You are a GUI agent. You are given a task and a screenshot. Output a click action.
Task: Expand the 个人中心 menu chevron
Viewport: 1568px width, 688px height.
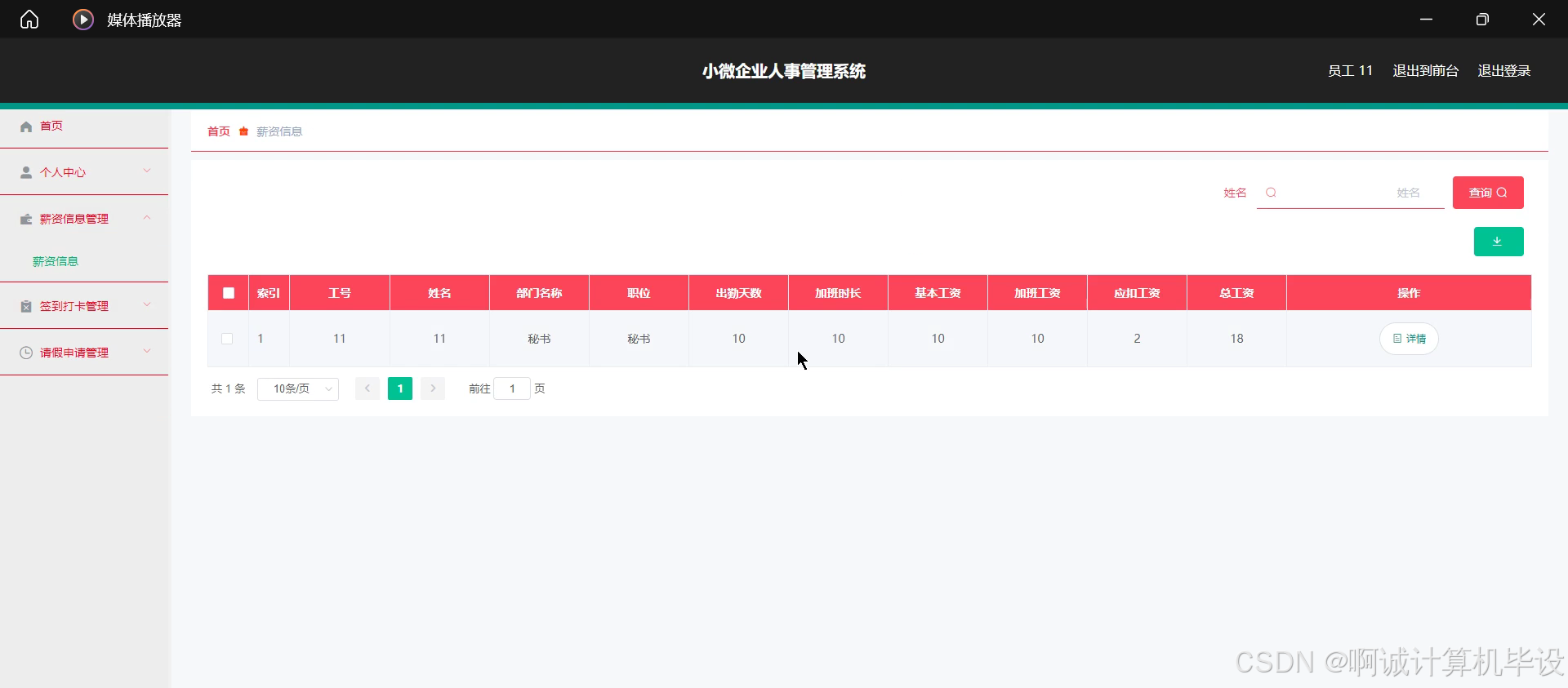point(147,171)
